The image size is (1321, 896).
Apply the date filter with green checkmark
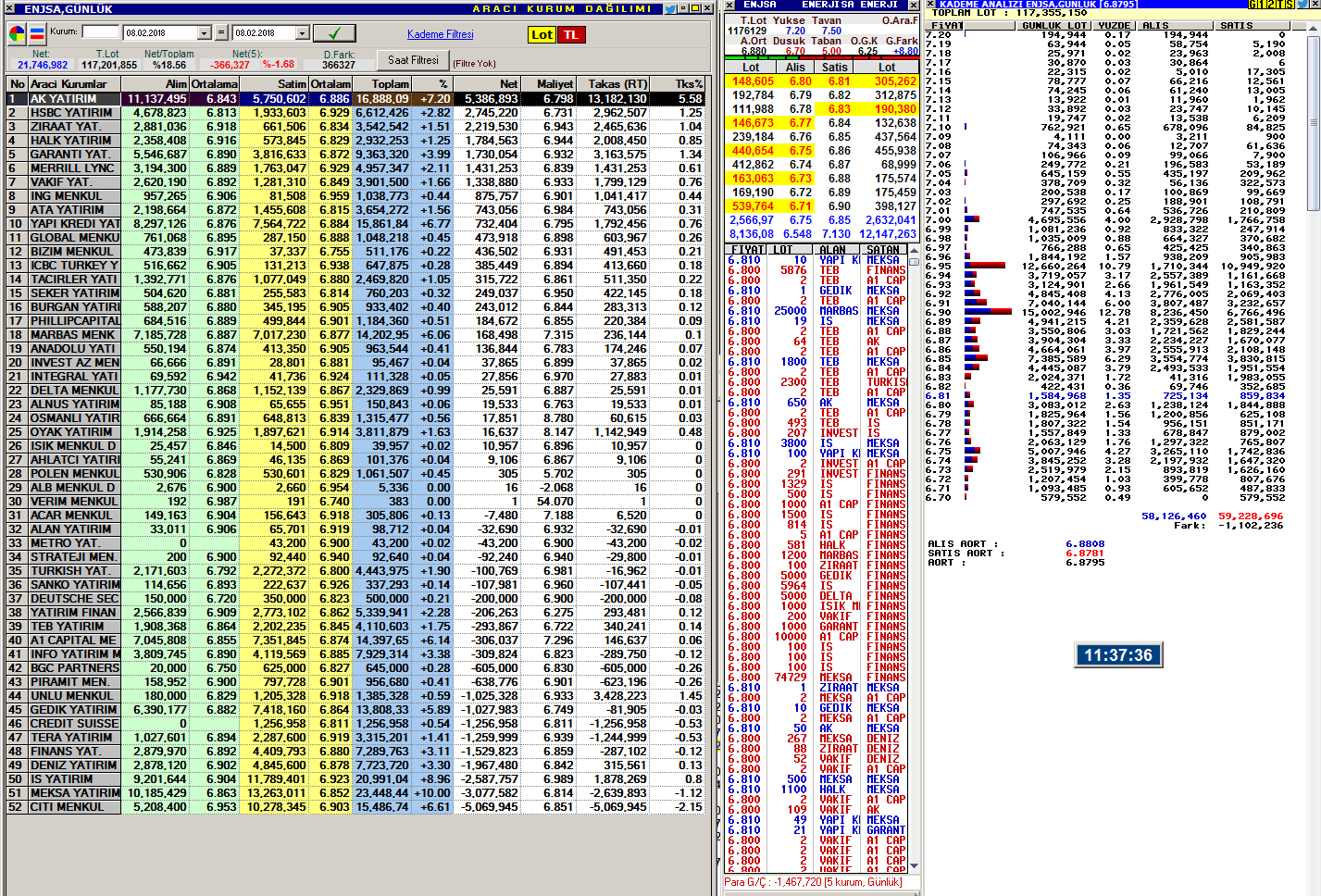[334, 33]
